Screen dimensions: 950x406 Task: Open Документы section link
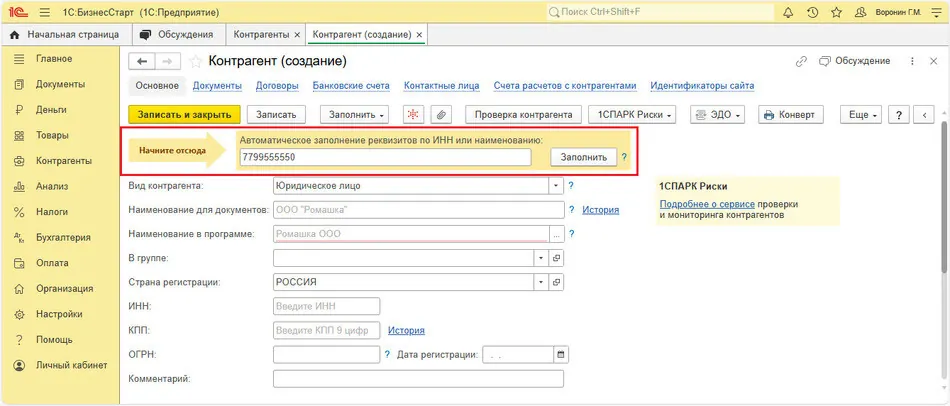[218, 86]
